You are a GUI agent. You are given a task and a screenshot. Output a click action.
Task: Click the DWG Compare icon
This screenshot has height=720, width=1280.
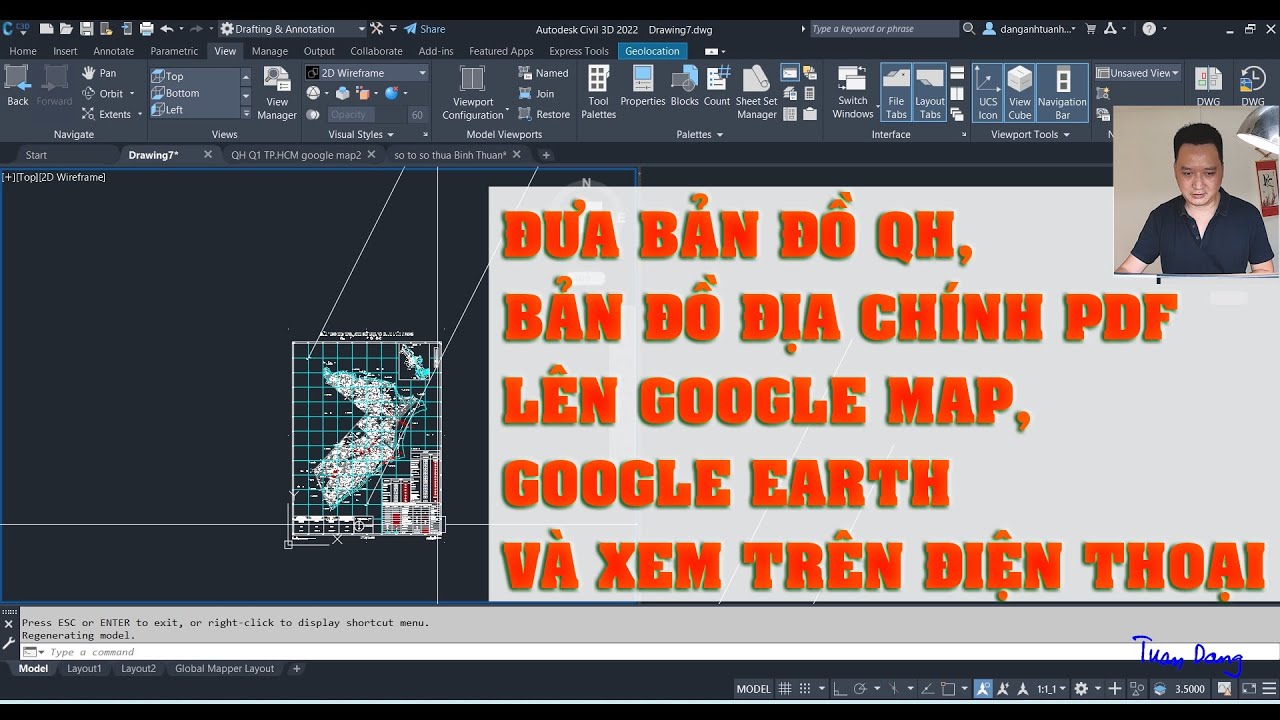click(x=1208, y=86)
